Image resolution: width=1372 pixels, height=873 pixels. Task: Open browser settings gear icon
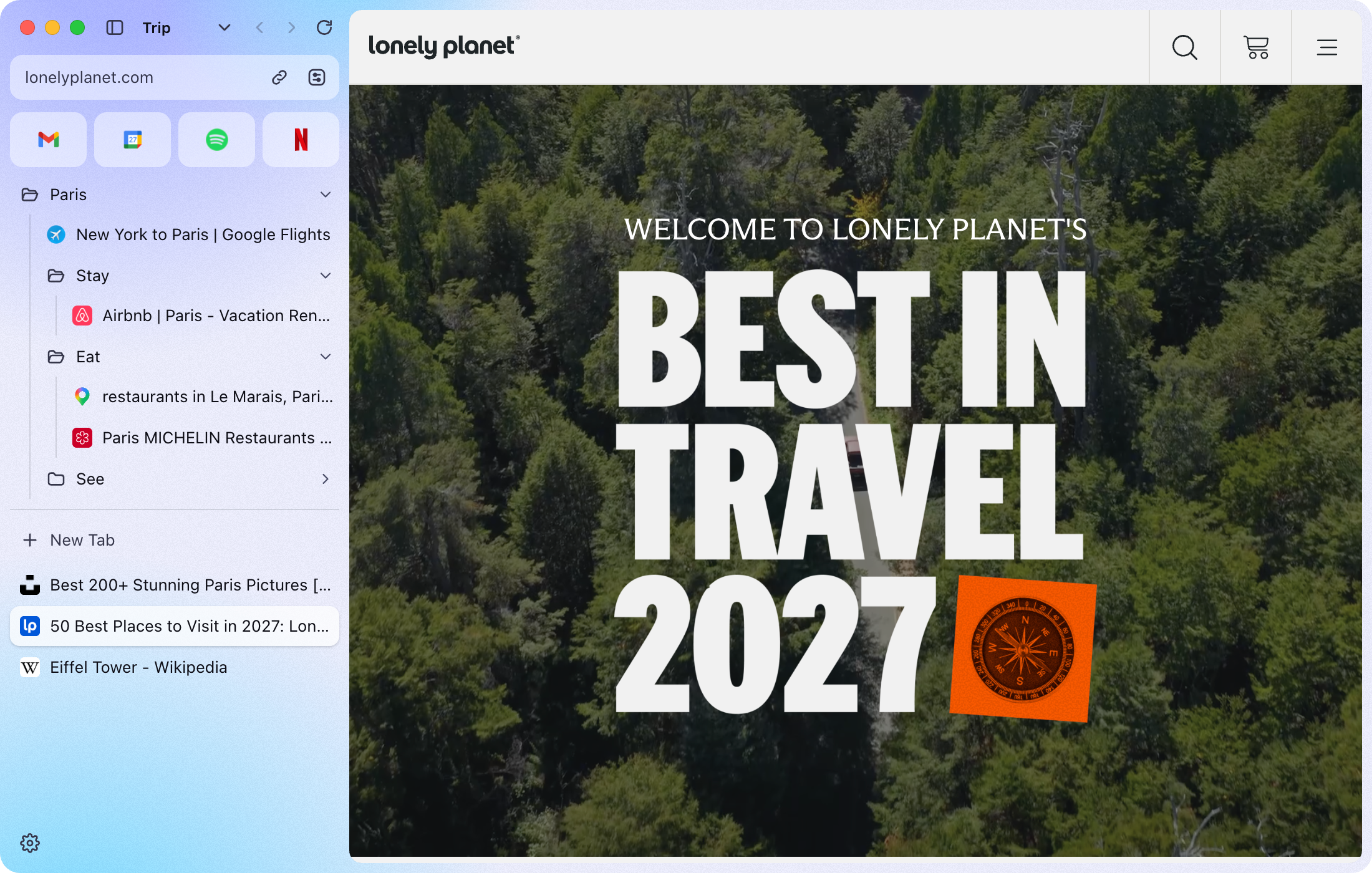30,843
